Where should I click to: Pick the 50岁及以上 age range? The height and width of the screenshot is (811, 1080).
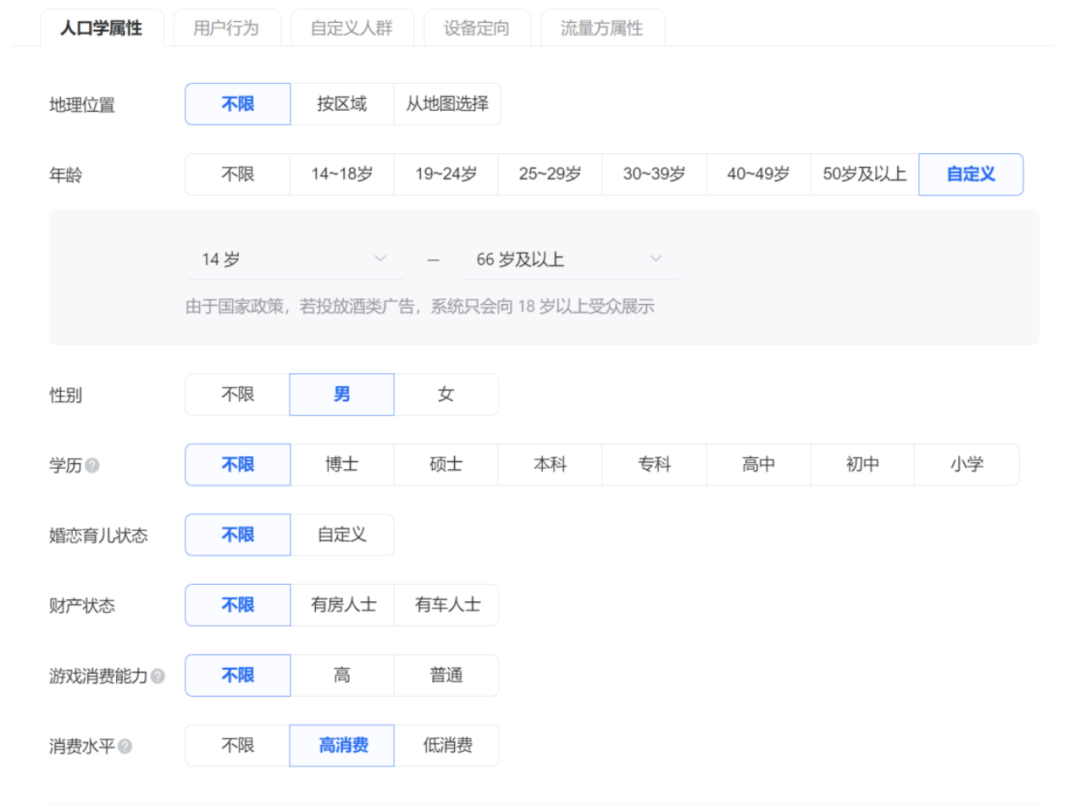[x=864, y=174]
